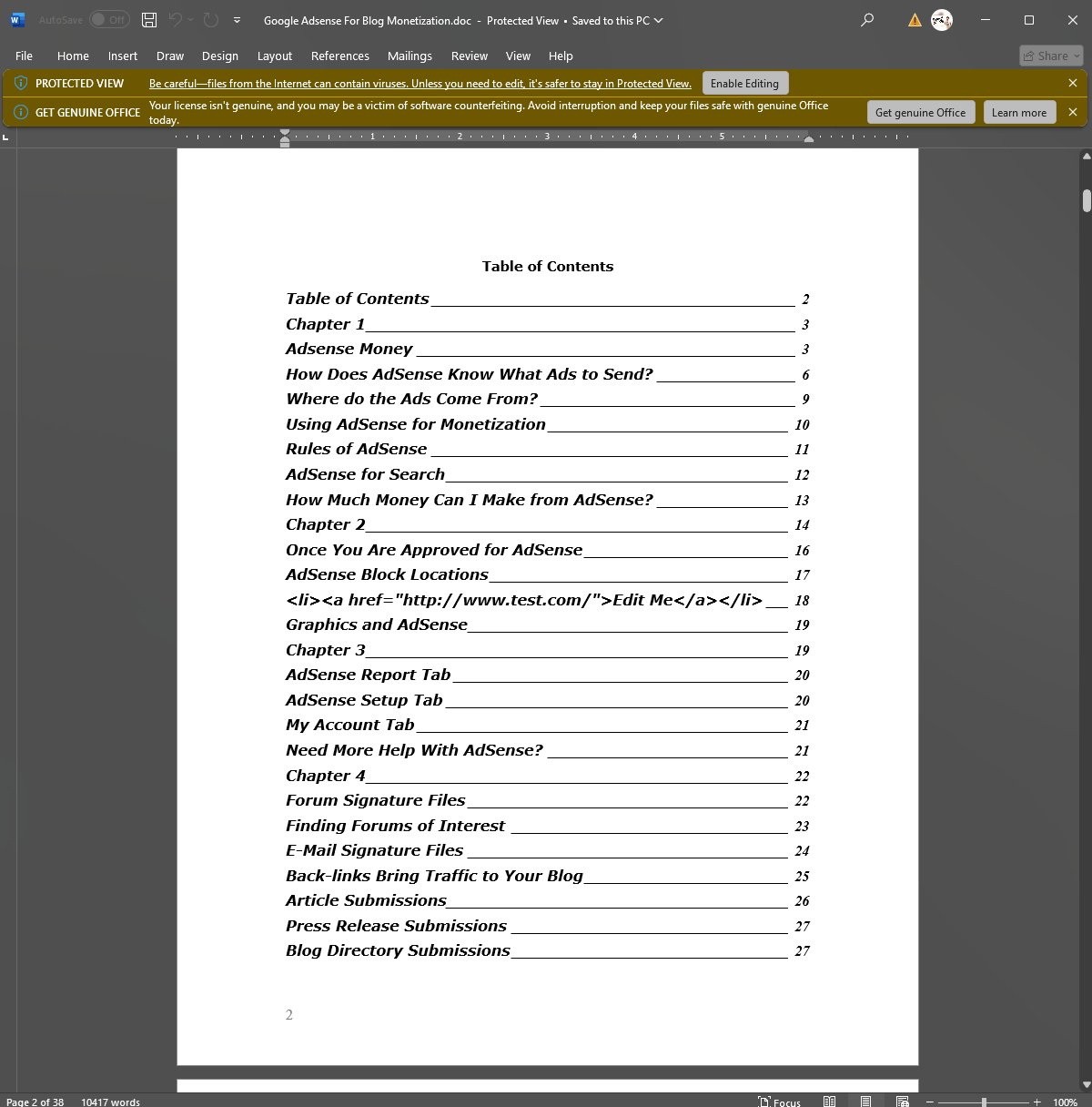Open the Mailings tab
The image size is (1092, 1107).
coord(409,56)
